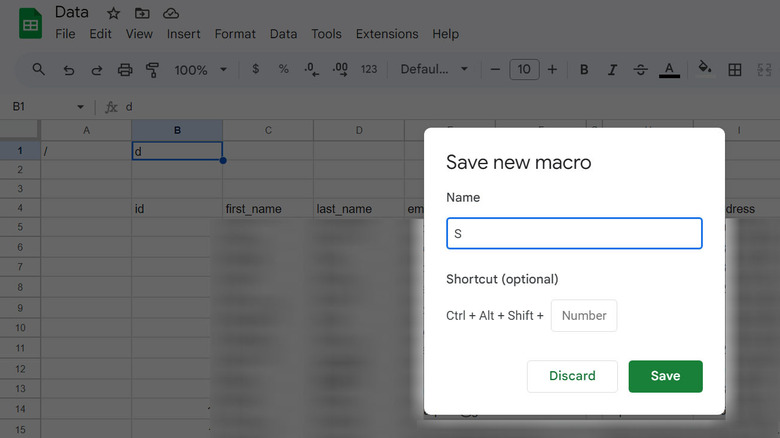
Task: Toggle italic formatting
Action: (x=612, y=70)
